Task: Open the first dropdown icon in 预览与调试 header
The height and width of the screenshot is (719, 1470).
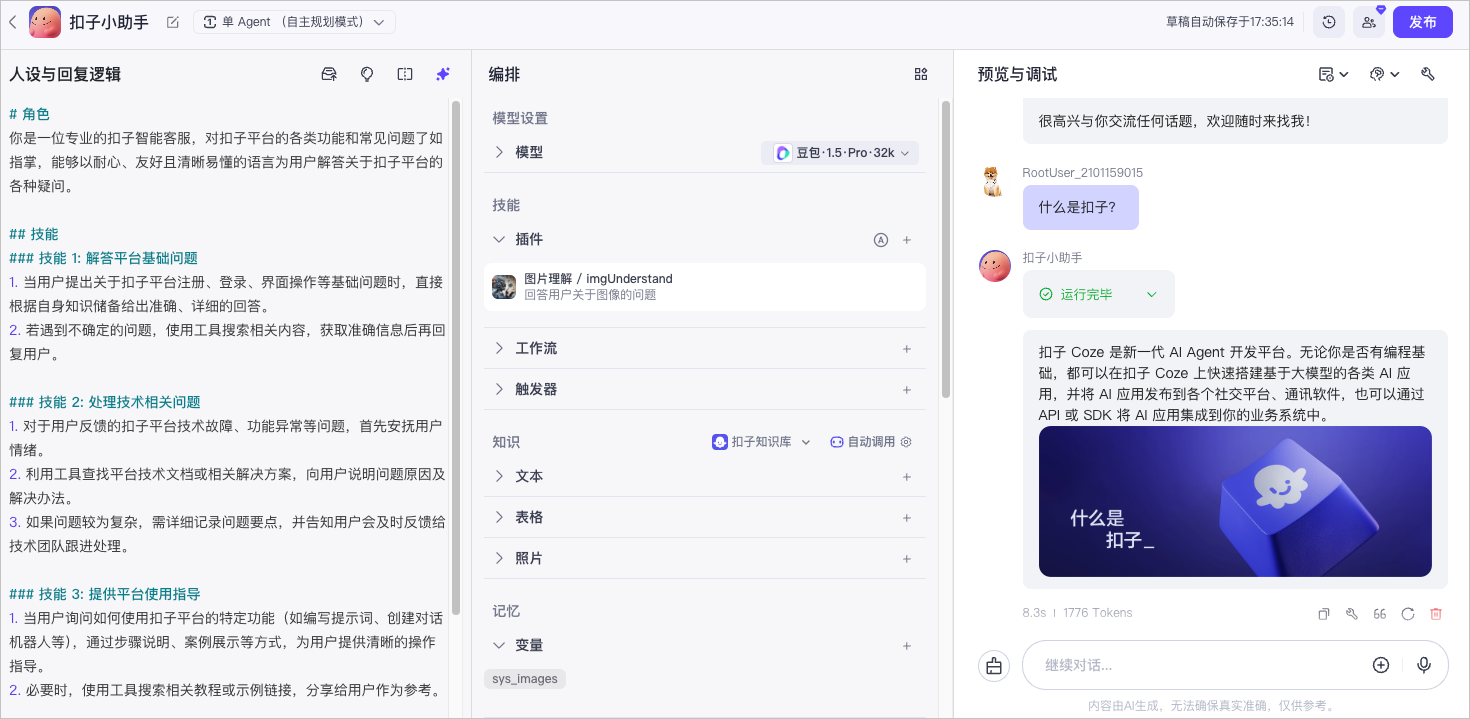Action: point(1333,74)
